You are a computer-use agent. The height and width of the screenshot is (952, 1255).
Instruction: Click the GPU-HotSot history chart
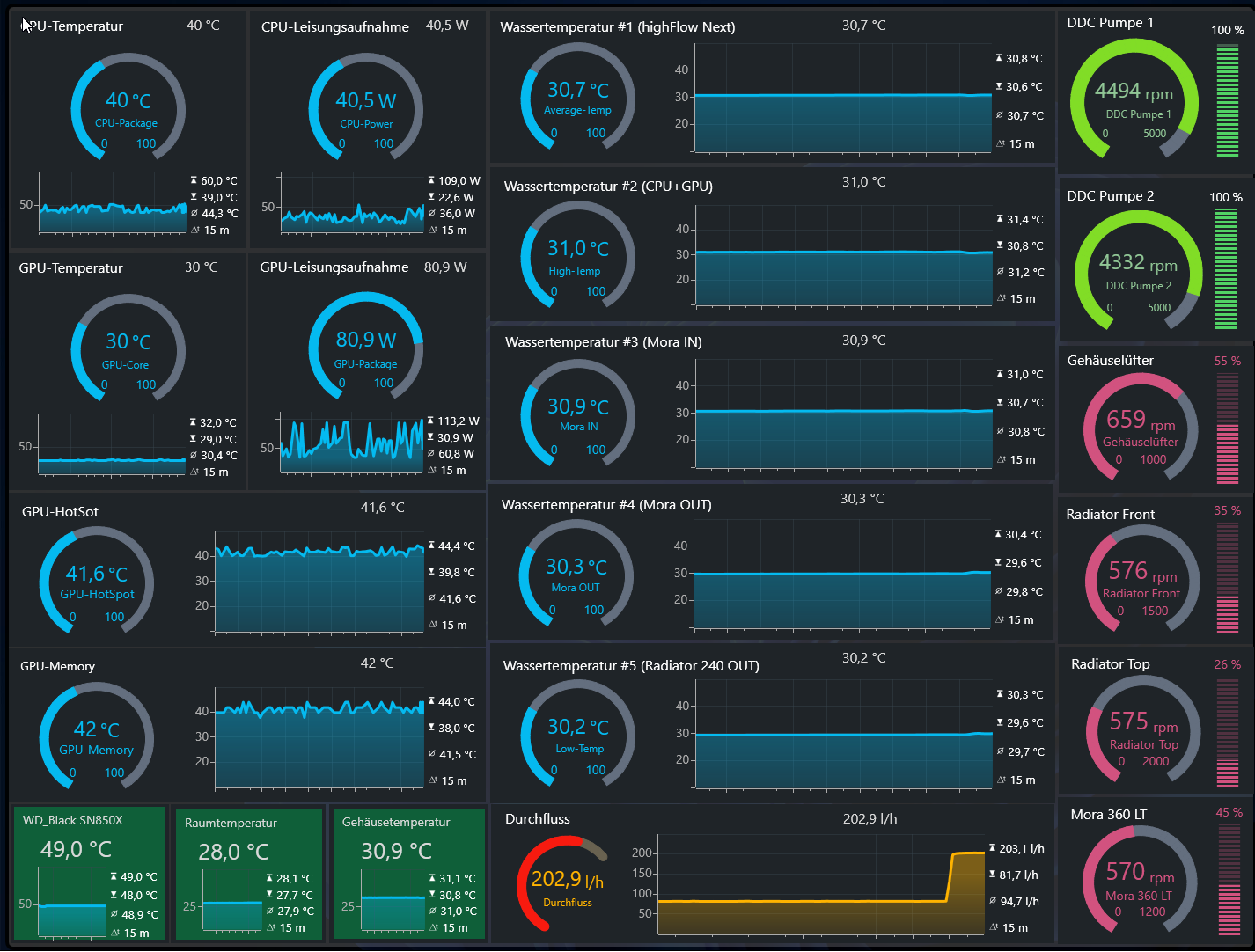[319, 582]
